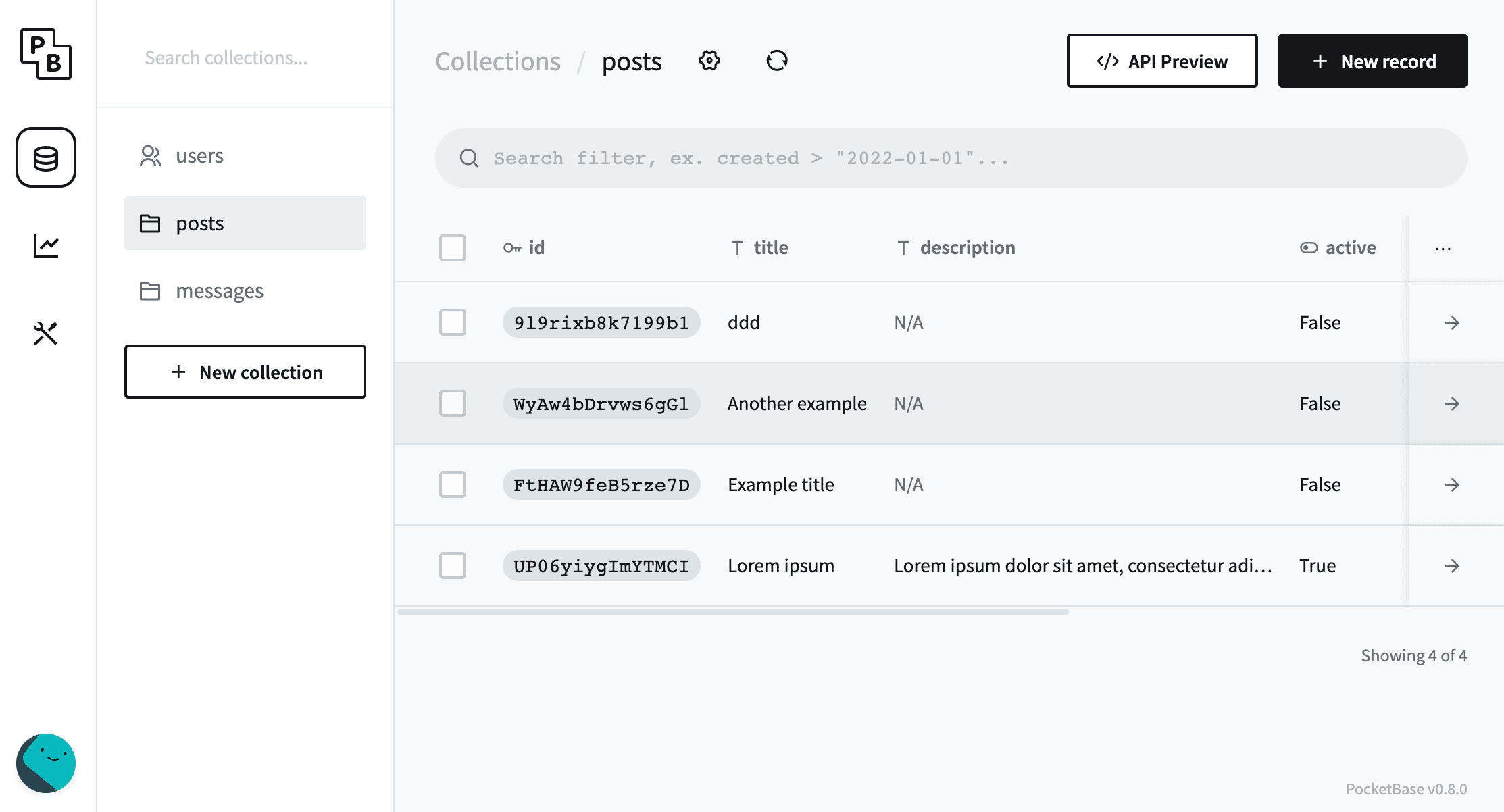The height and width of the screenshot is (812, 1504).
Task: Click the refresh records icon
Action: point(777,61)
